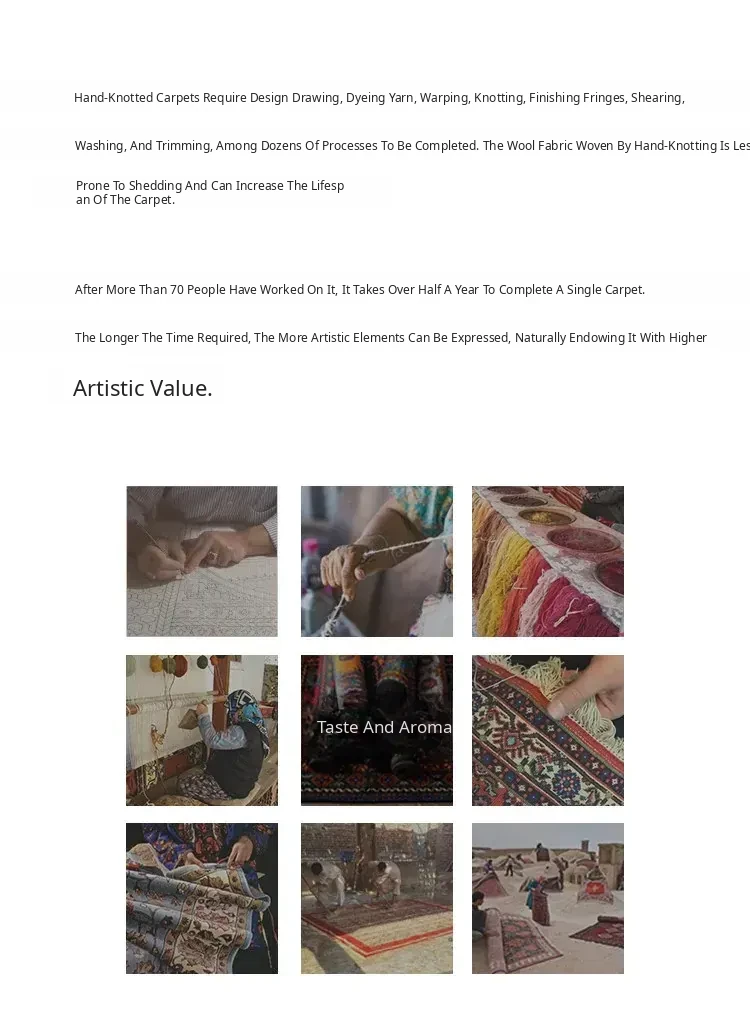Viewport: 750px width, 1011px height.
Task: Click the Artistic Value heading
Action: point(143,388)
